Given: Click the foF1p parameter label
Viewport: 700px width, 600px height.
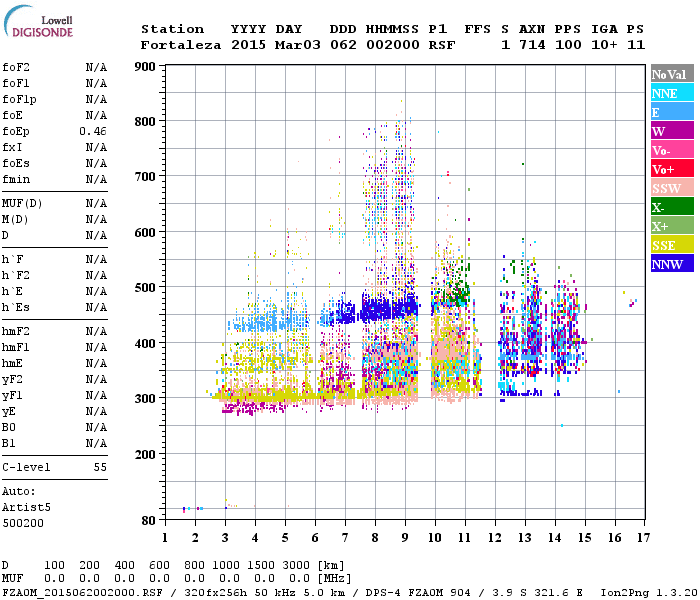Looking at the screenshot, I should [19, 100].
